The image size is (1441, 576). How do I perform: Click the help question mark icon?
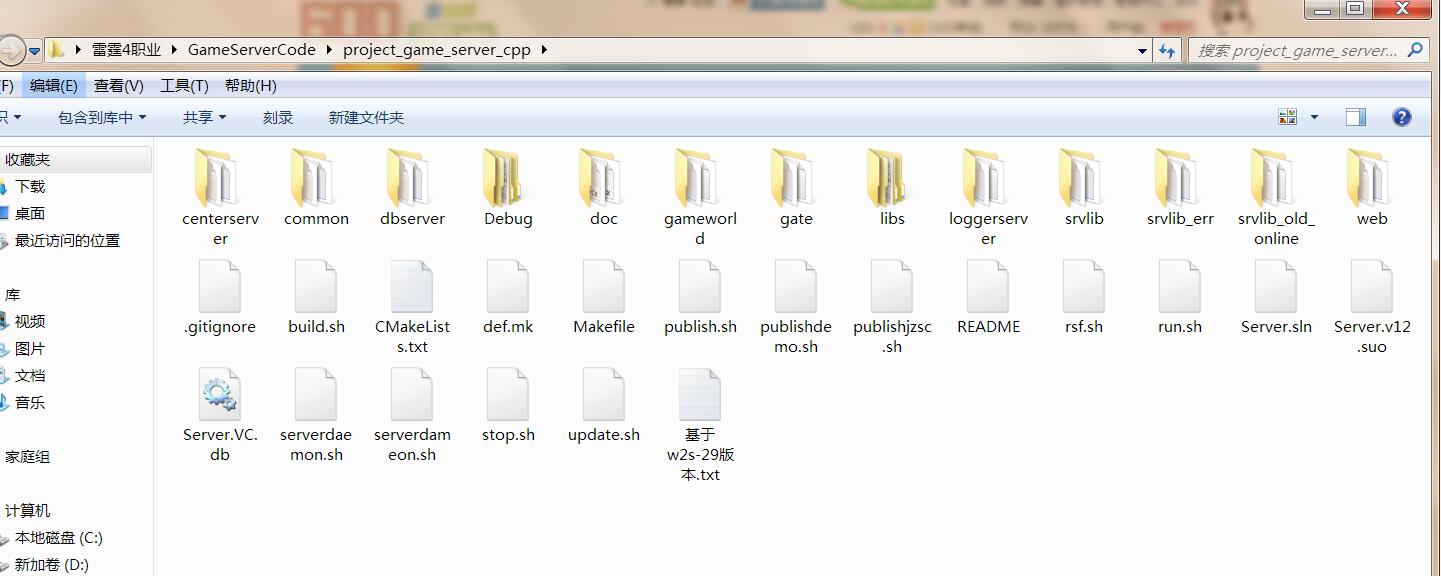(x=1402, y=117)
